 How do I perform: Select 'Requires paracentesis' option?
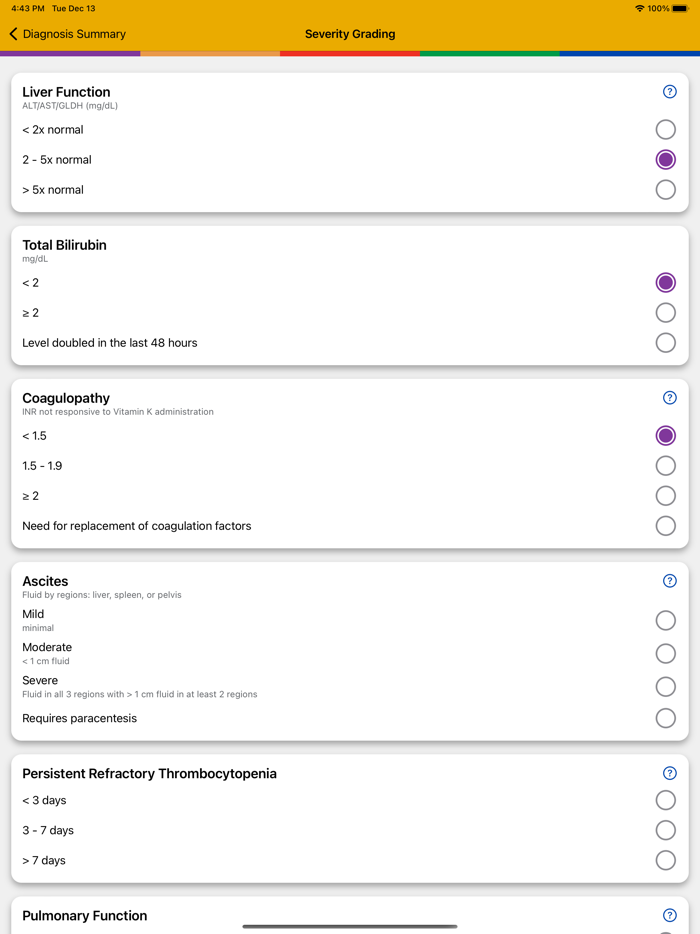coord(665,717)
